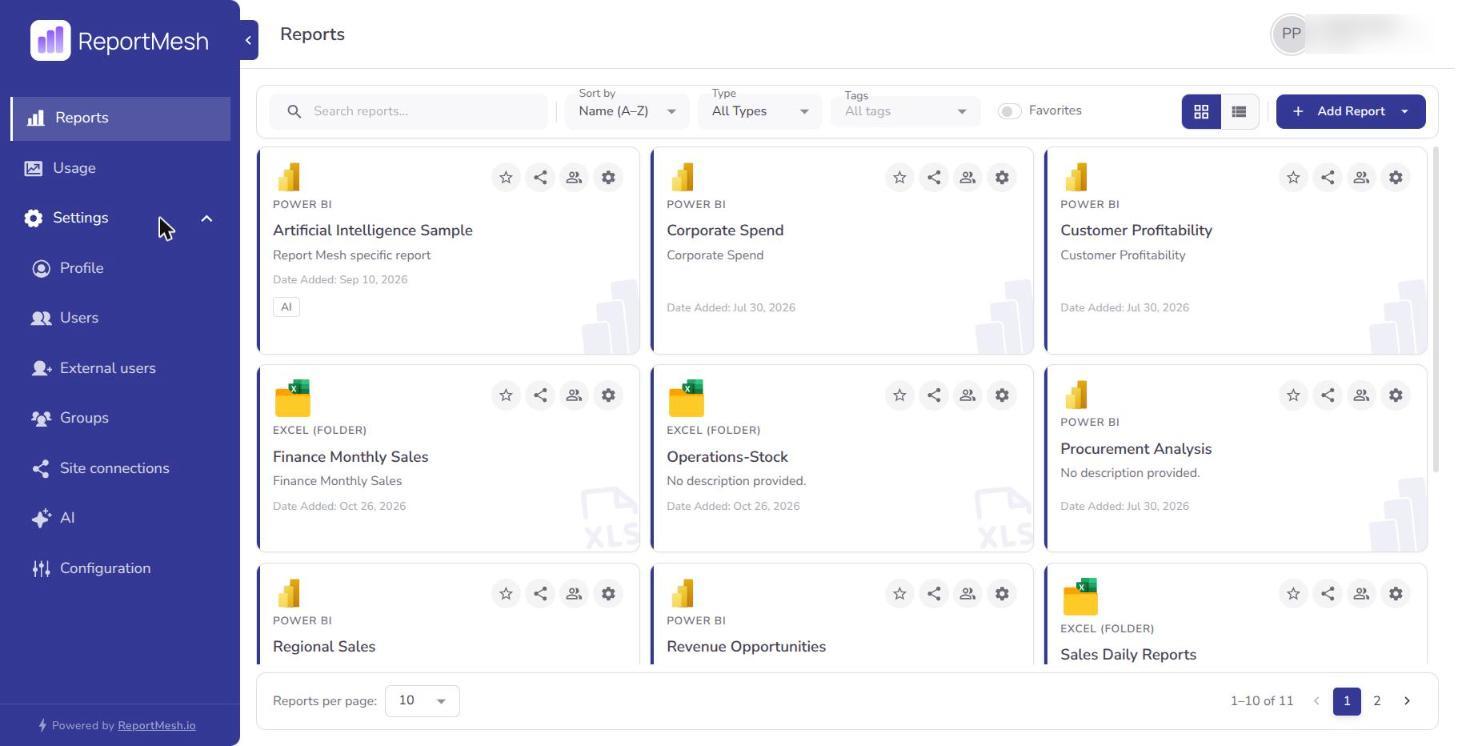This screenshot has height=746, width=1470.
Task: Star the Operations-Stock report
Action: [x=900, y=395]
